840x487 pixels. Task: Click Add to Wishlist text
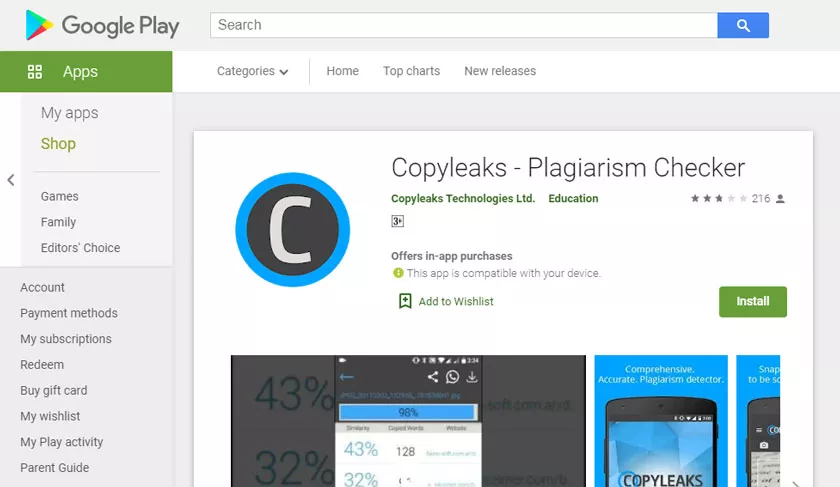(456, 302)
